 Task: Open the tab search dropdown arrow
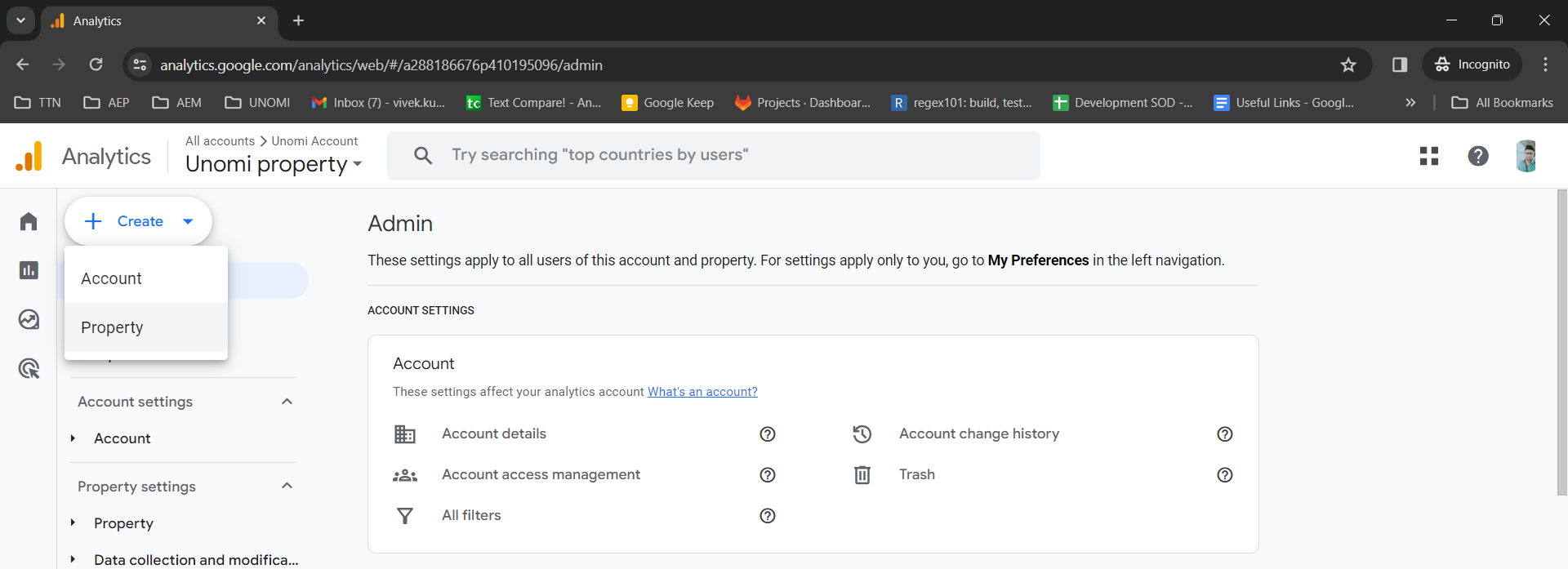coord(20,20)
